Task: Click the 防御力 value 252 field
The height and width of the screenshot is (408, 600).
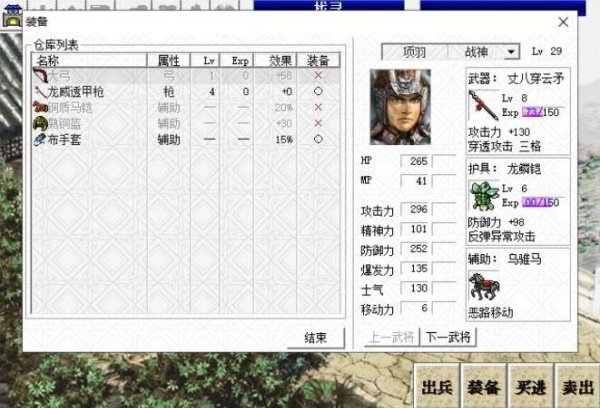Action: [x=416, y=249]
